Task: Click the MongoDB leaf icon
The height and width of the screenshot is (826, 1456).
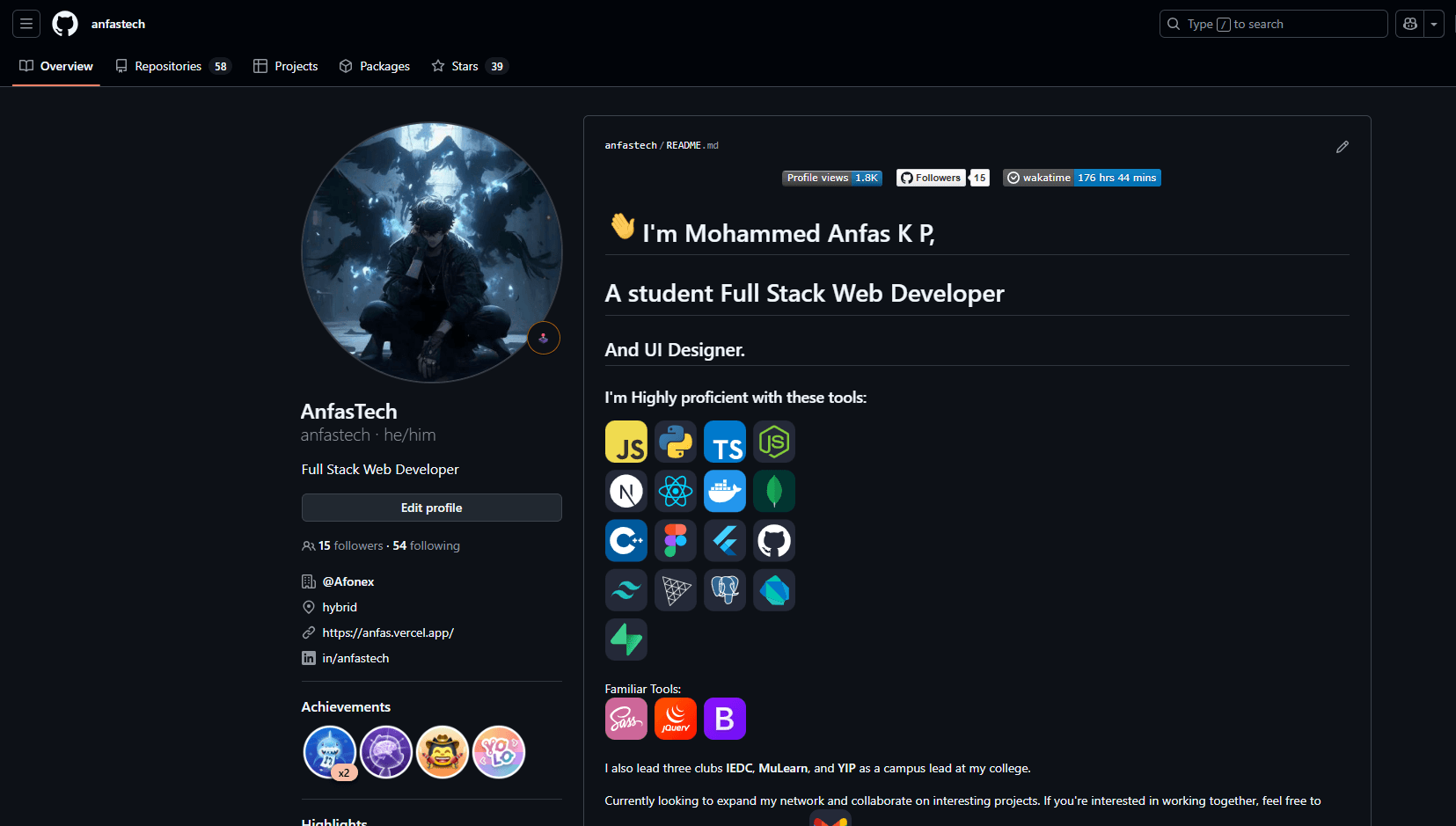Action: click(x=774, y=491)
